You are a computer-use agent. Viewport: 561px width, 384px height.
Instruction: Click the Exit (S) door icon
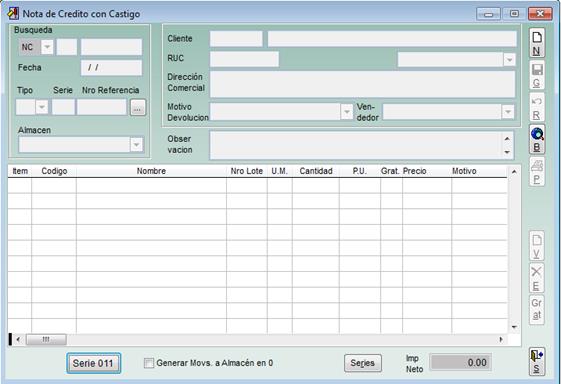[x=537, y=361]
